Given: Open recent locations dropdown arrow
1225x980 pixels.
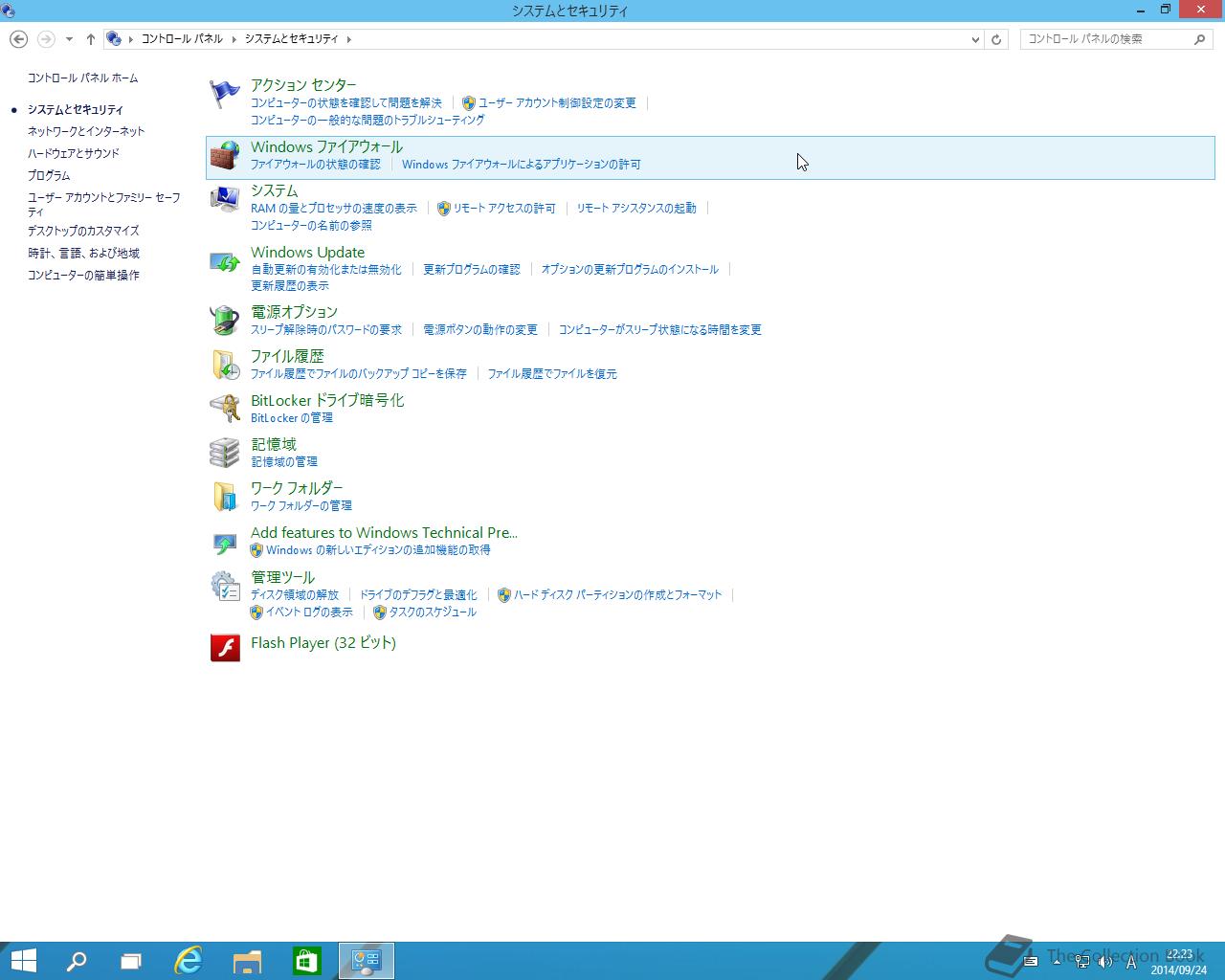Looking at the screenshot, I should [69, 39].
